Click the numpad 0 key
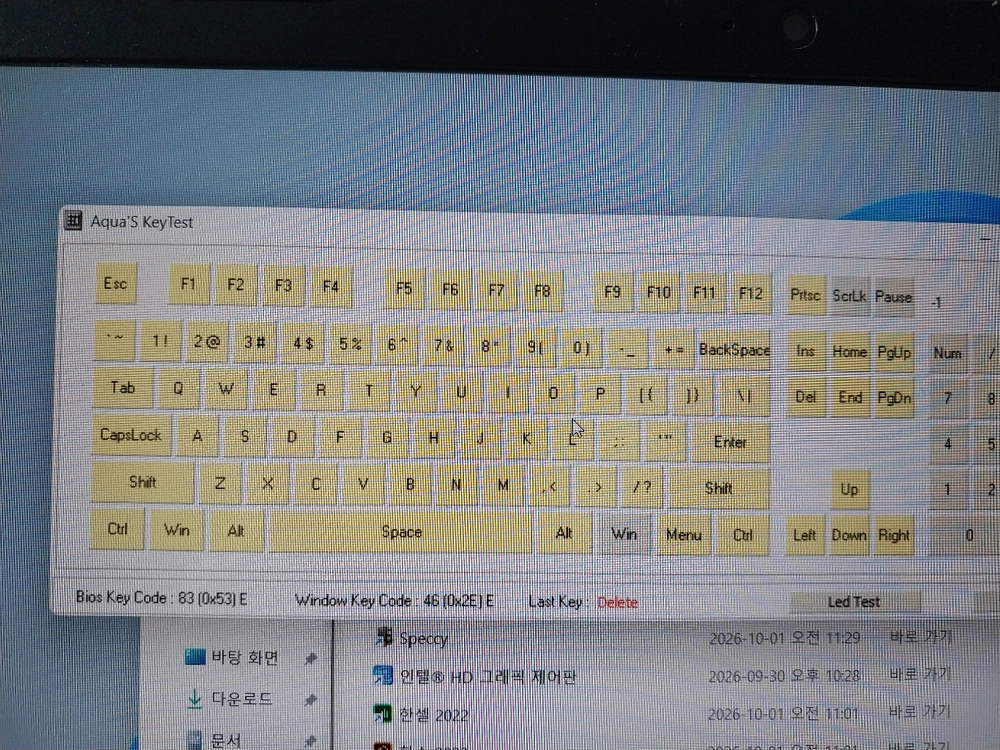The height and width of the screenshot is (750, 1000). 965,536
